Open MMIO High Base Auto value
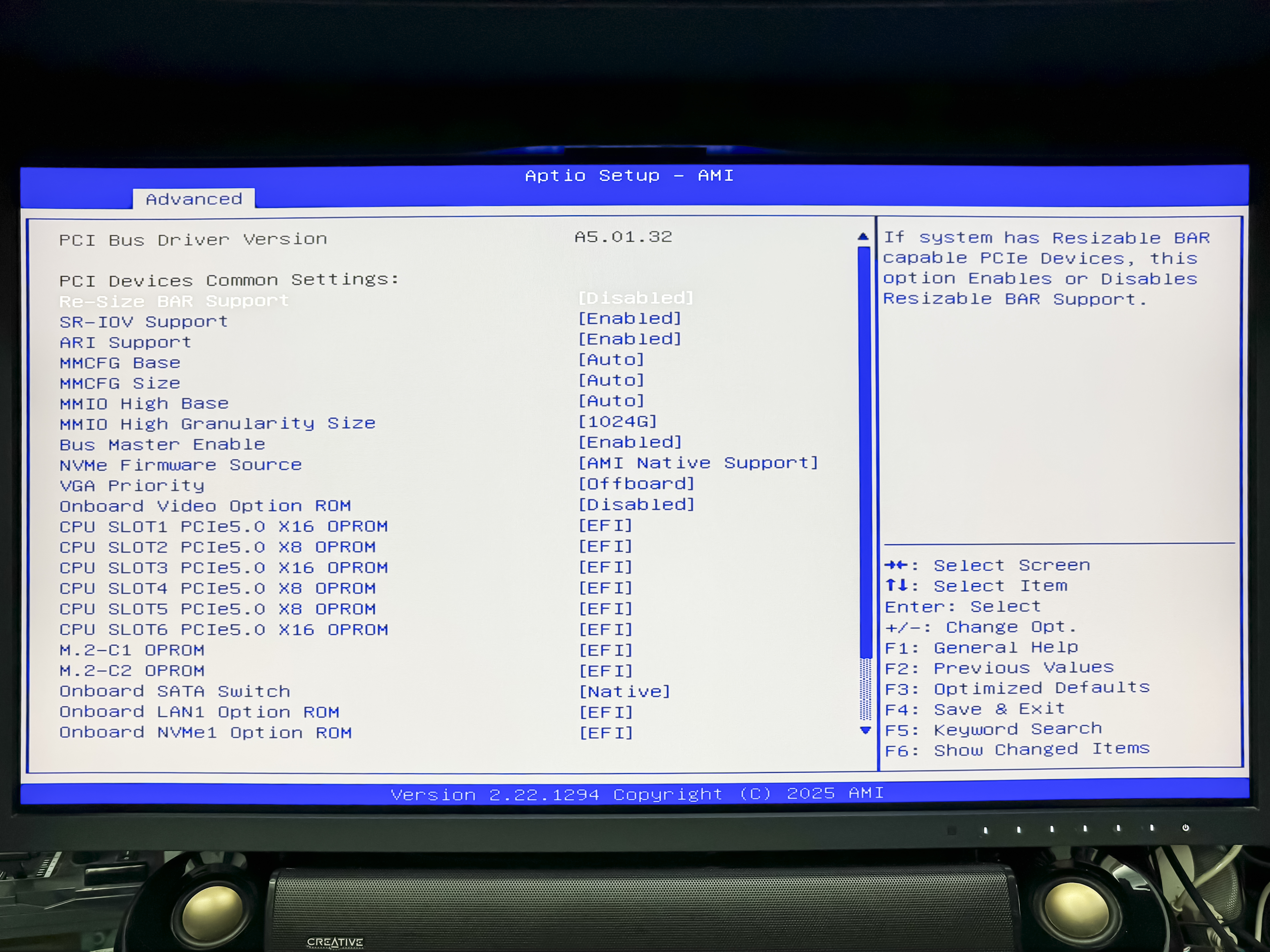 611,401
